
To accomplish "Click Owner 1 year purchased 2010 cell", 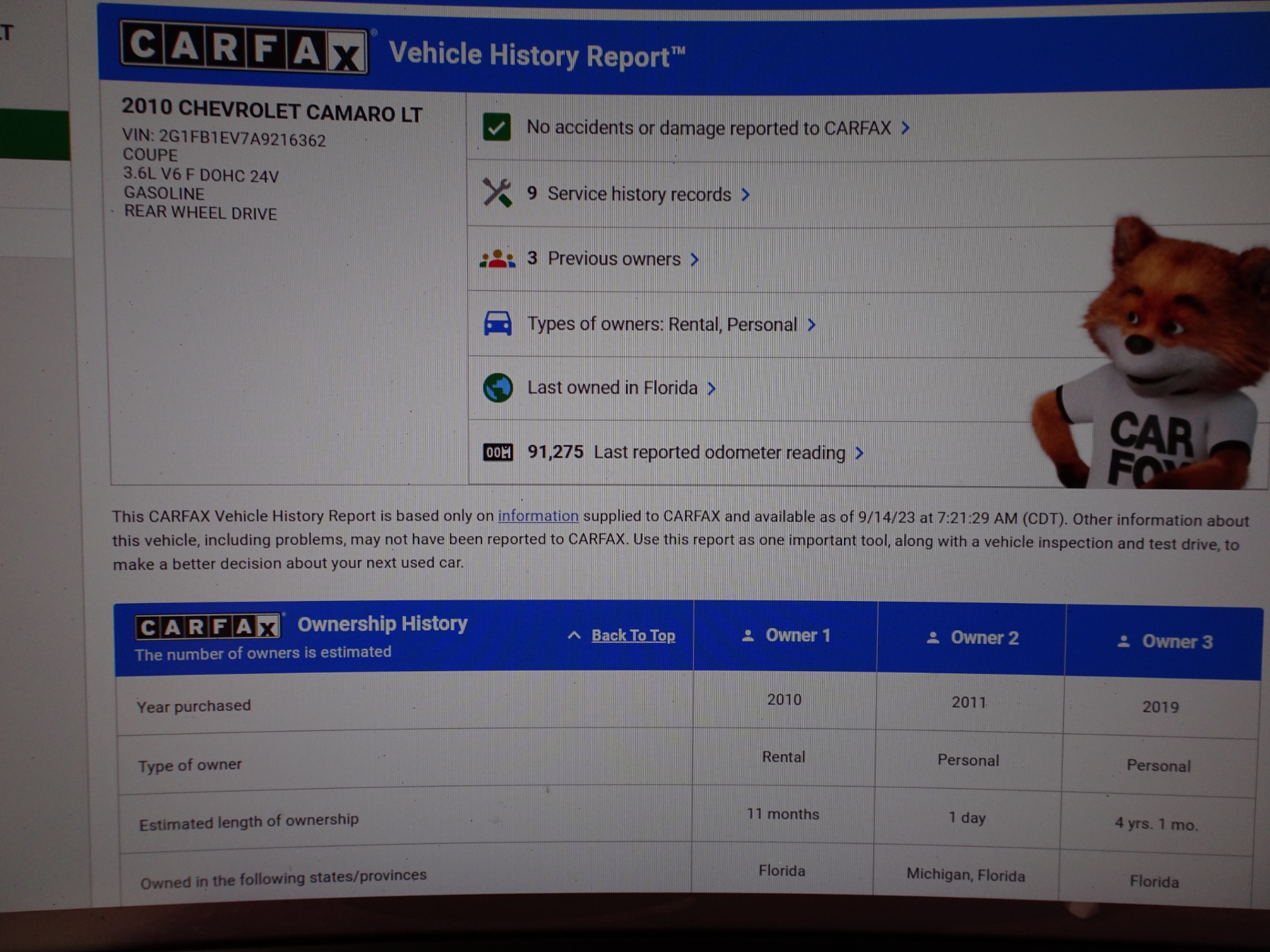I will click(784, 699).
